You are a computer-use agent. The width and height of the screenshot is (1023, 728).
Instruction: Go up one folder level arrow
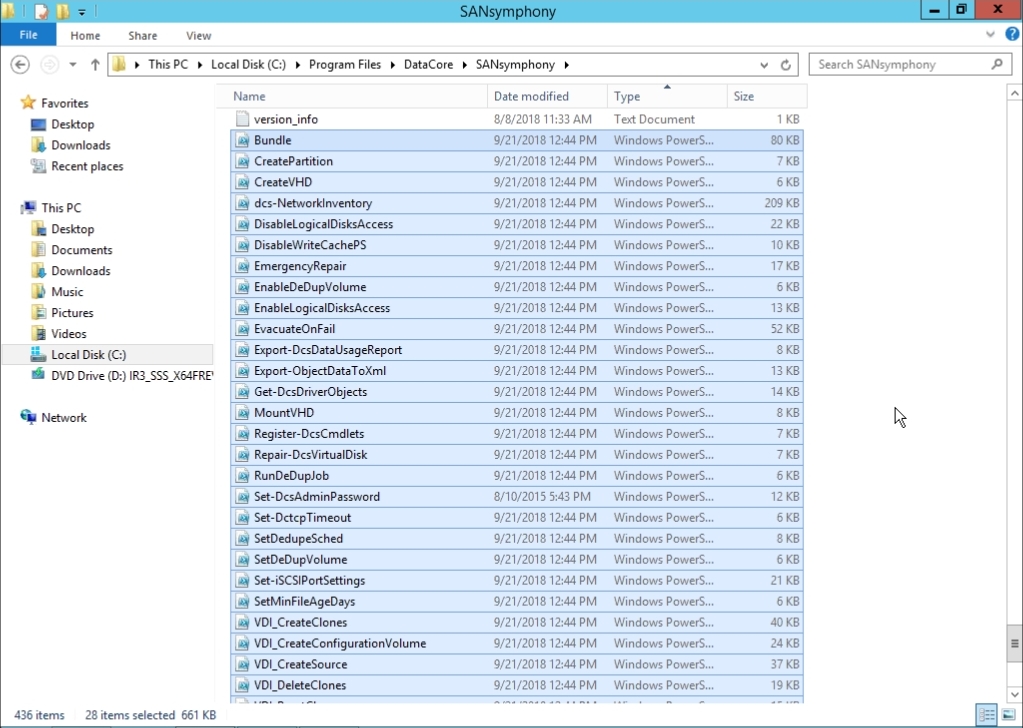(95, 65)
